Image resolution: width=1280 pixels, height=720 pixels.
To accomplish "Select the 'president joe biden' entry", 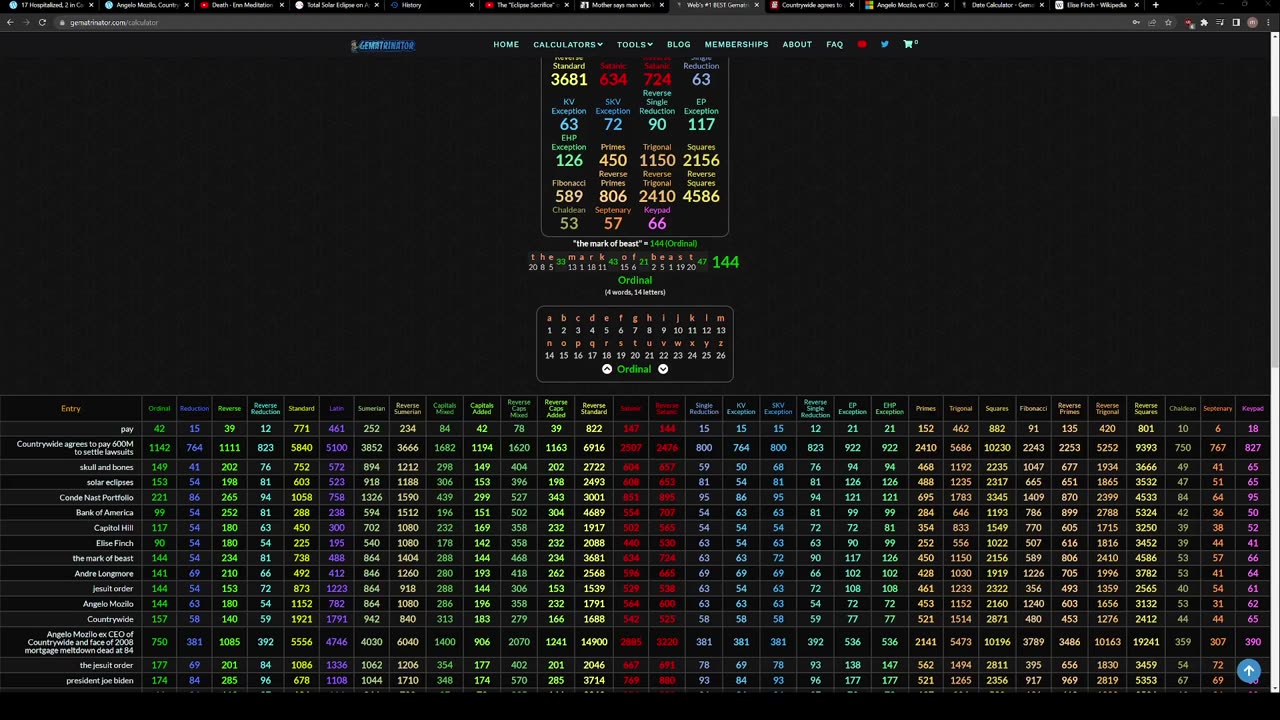I will point(99,680).
